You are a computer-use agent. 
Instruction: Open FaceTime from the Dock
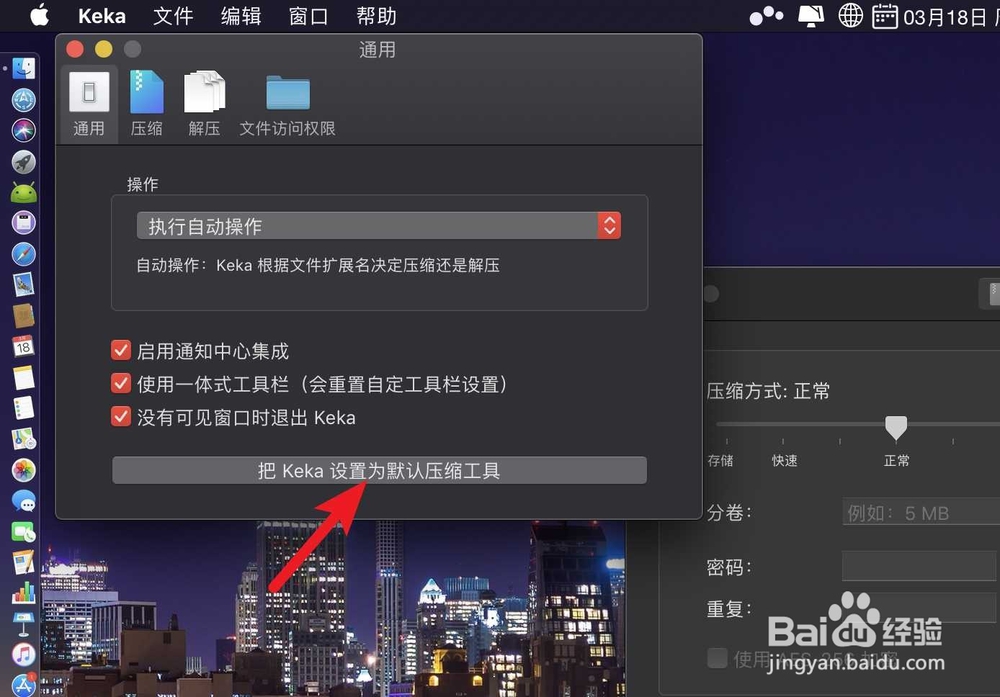tap(24, 532)
